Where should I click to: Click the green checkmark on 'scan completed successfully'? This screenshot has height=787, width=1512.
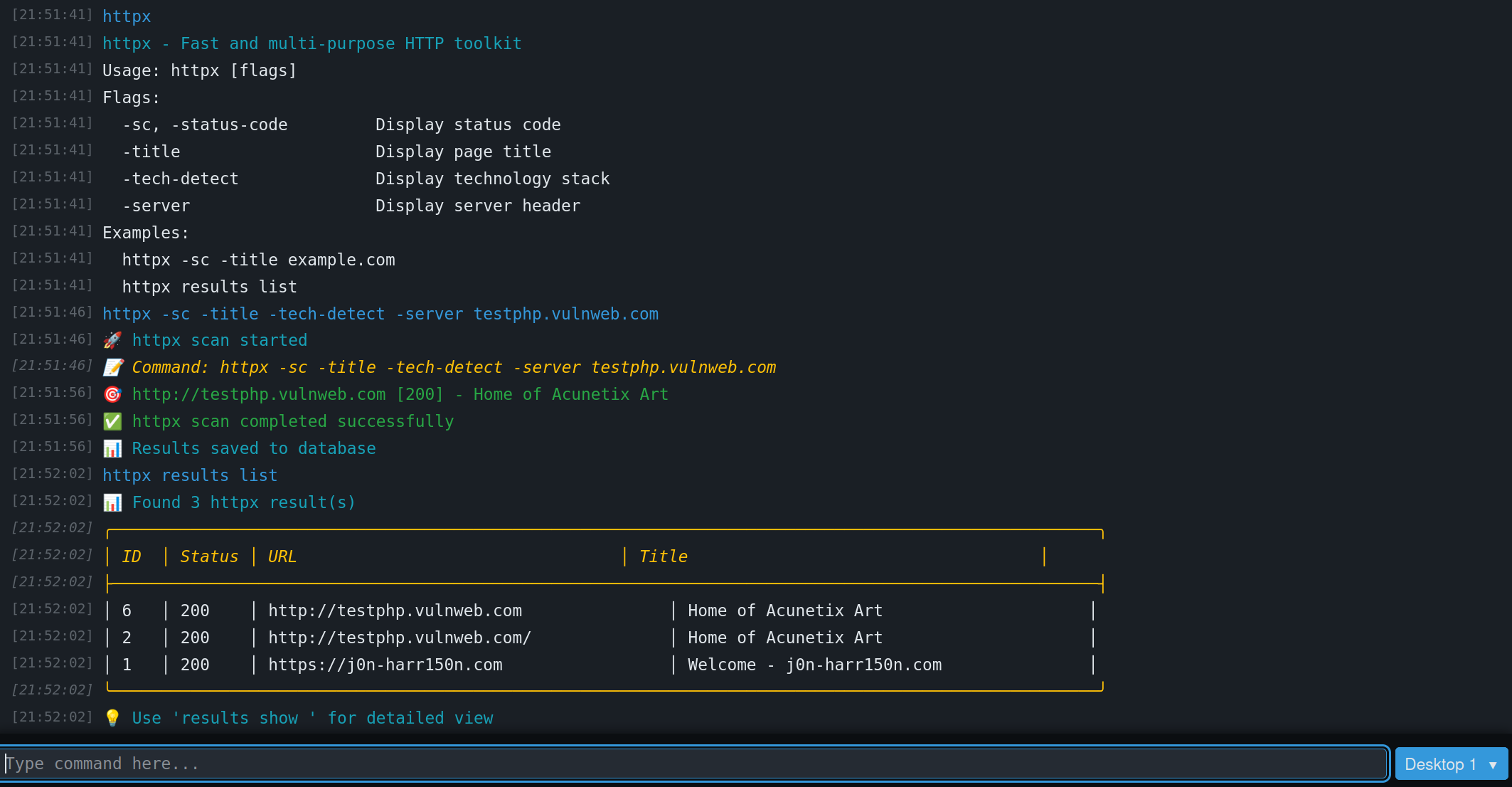click(112, 421)
